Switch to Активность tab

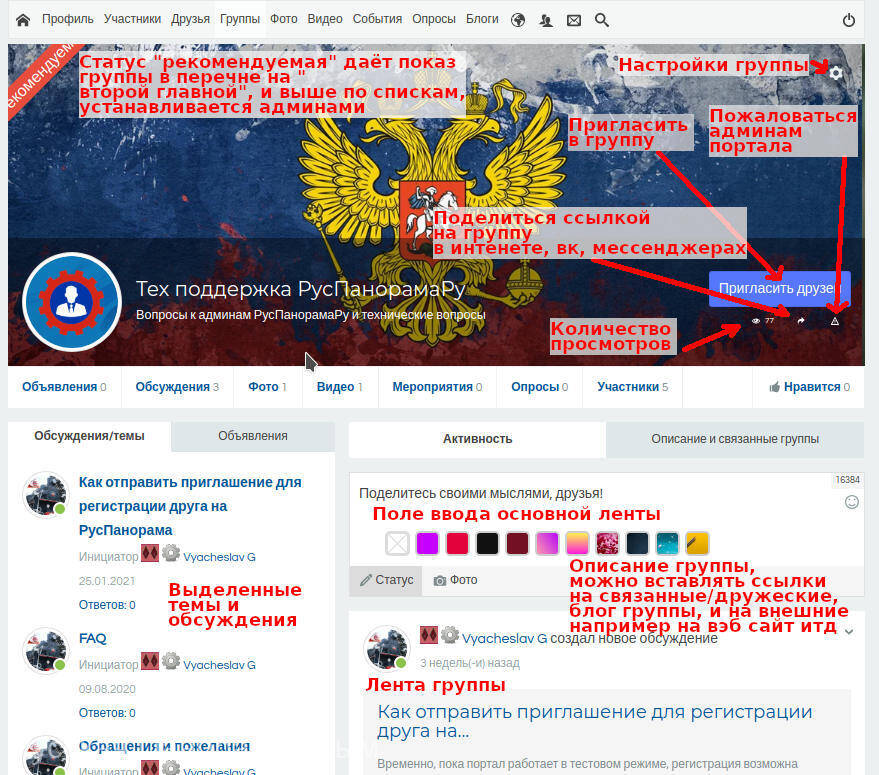click(478, 439)
